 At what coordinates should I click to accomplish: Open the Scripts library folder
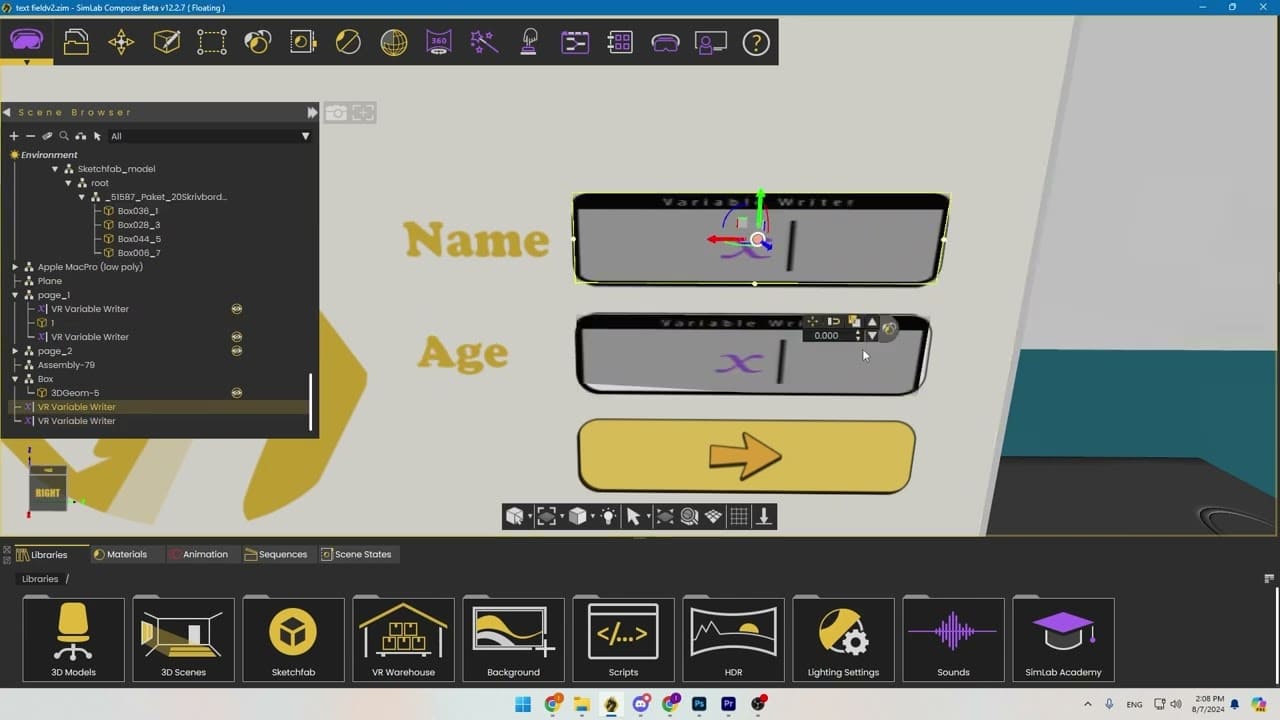click(623, 640)
